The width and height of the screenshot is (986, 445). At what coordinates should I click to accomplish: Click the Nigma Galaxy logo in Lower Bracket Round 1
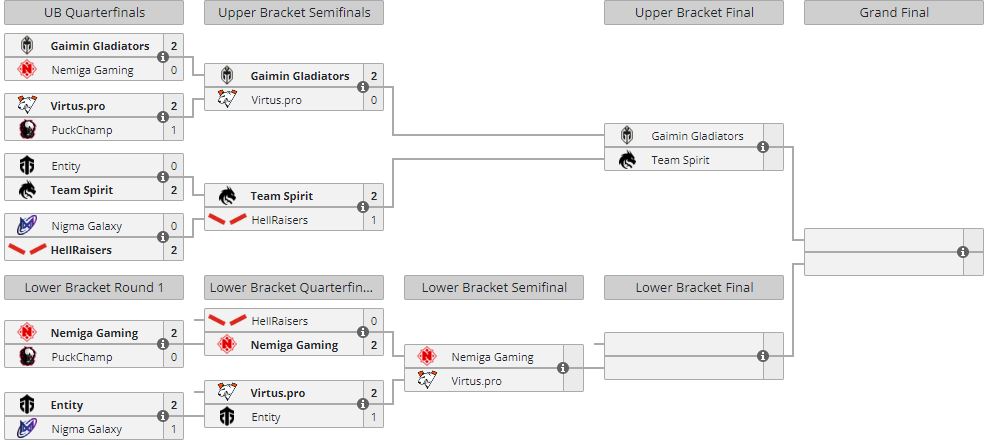tap(27, 429)
